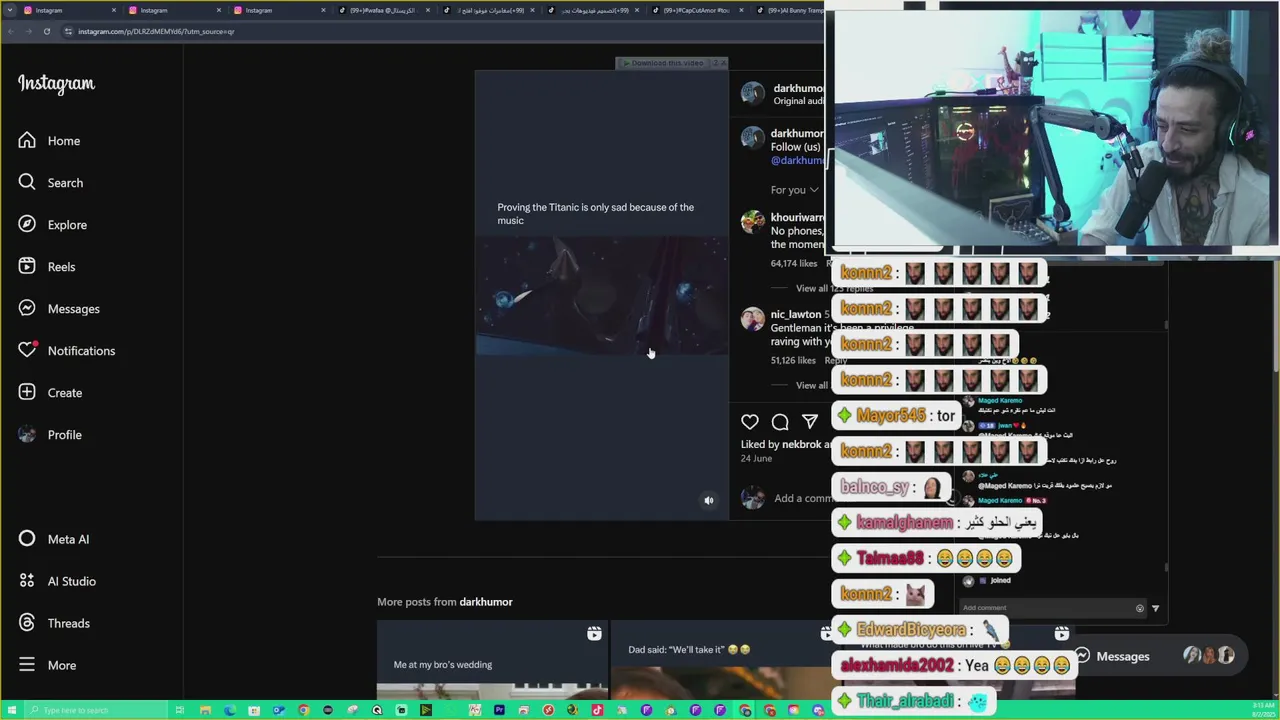Viewport: 1280px width, 720px height.
Task: Open the More hamburger menu
Action: point(47,665)
